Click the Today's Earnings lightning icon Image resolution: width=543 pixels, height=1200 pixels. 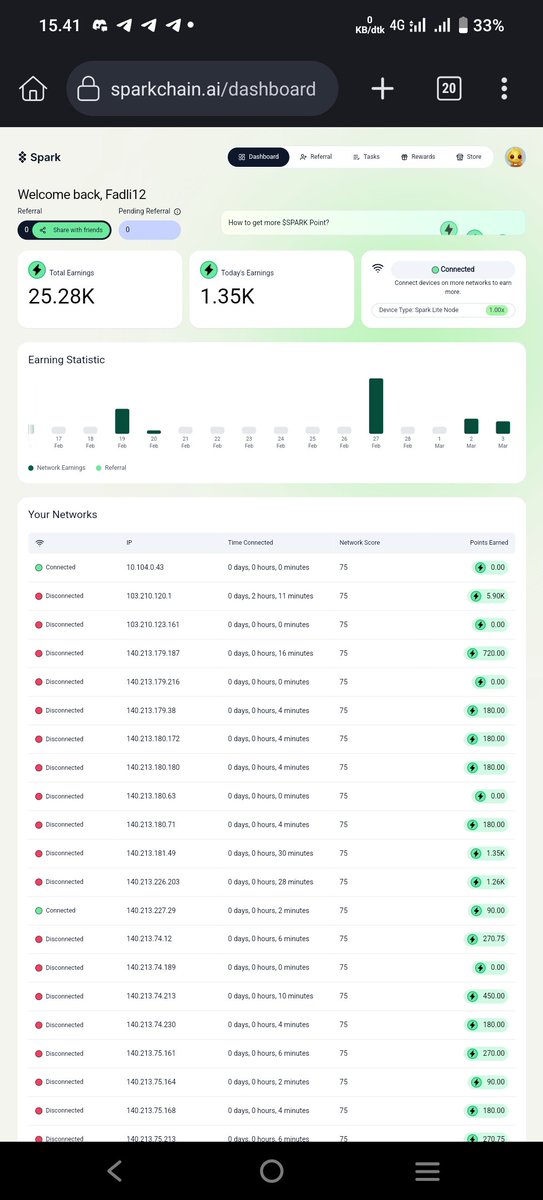point(209,270)
